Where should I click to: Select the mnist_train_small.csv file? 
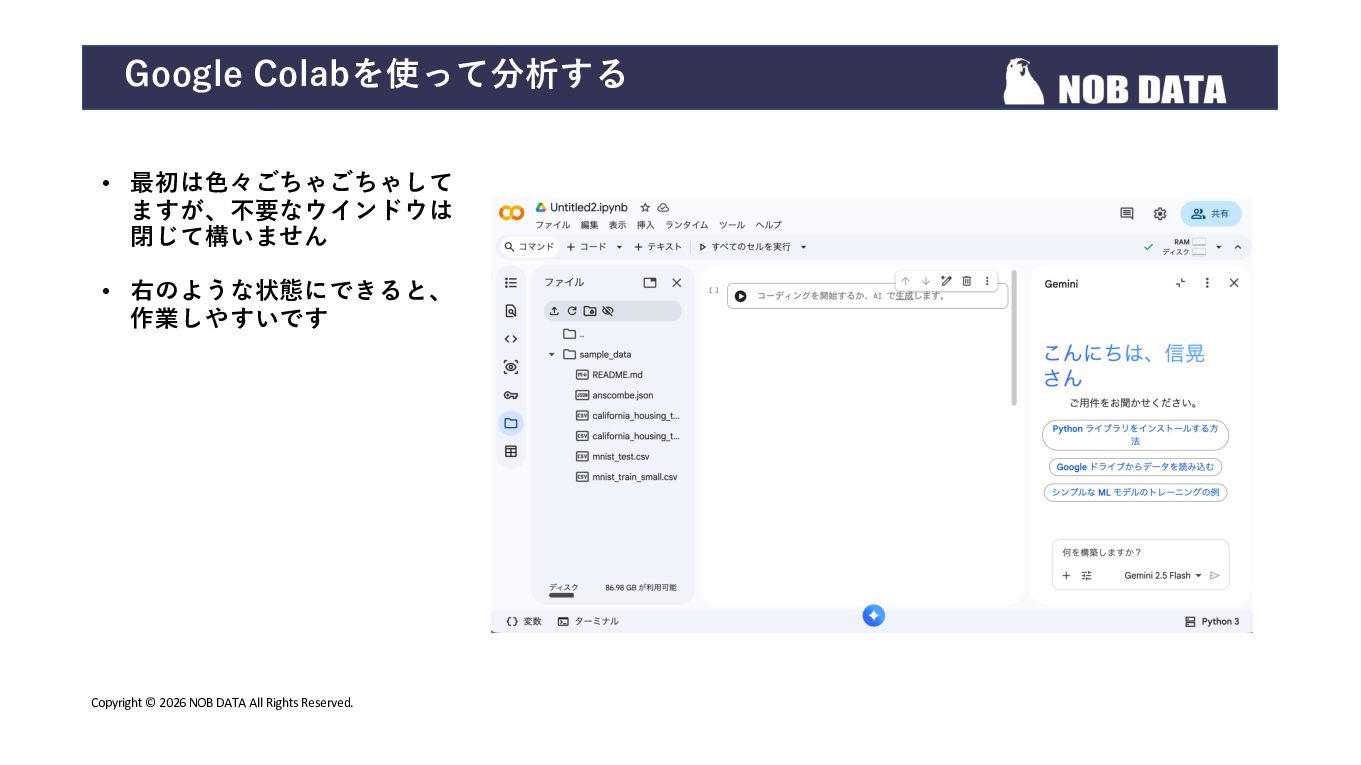[627, 477]
